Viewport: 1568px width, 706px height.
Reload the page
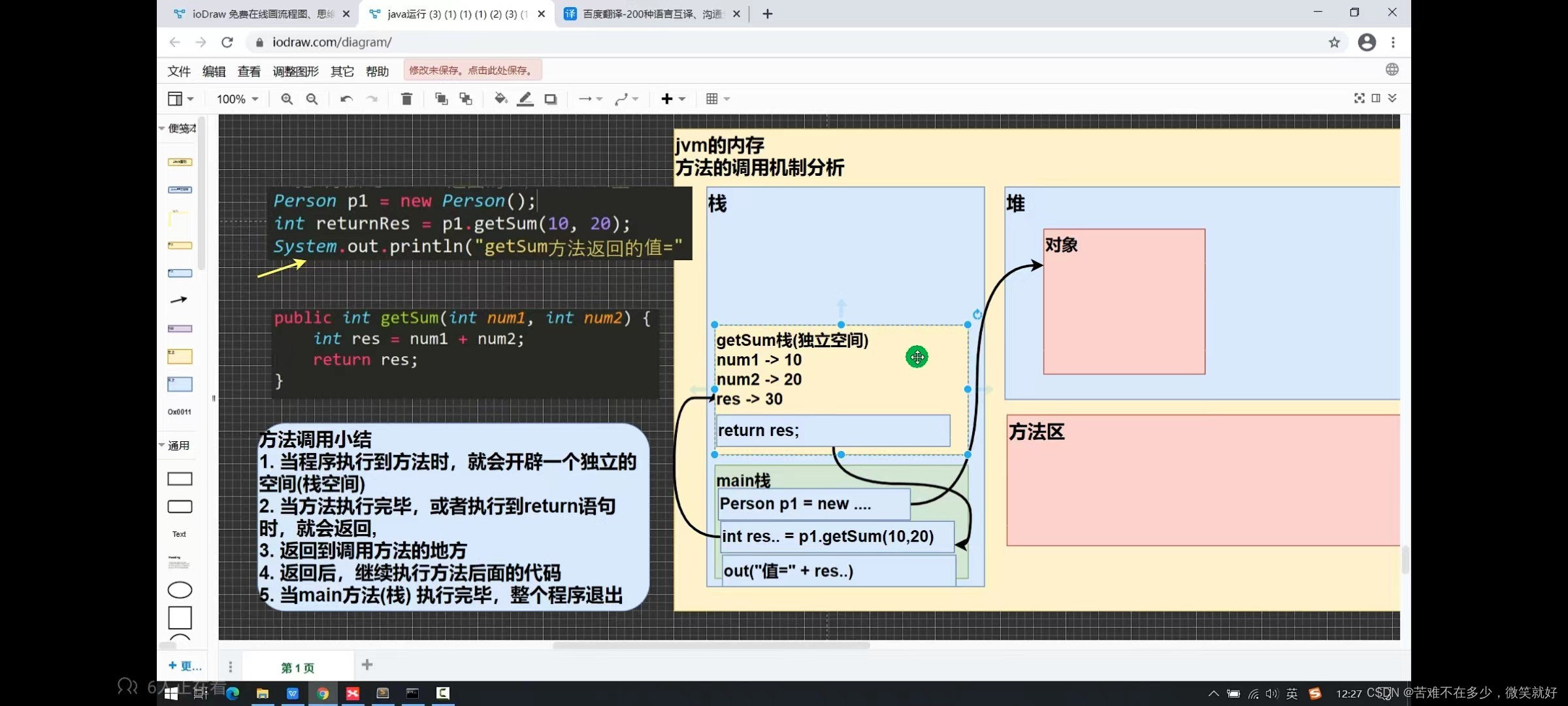(227, 42)
